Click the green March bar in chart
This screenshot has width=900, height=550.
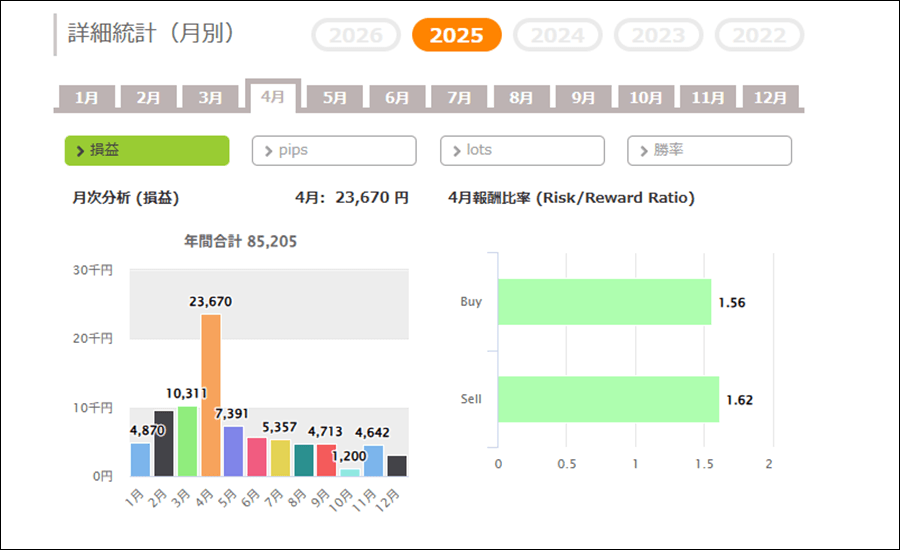pos(187,441)
